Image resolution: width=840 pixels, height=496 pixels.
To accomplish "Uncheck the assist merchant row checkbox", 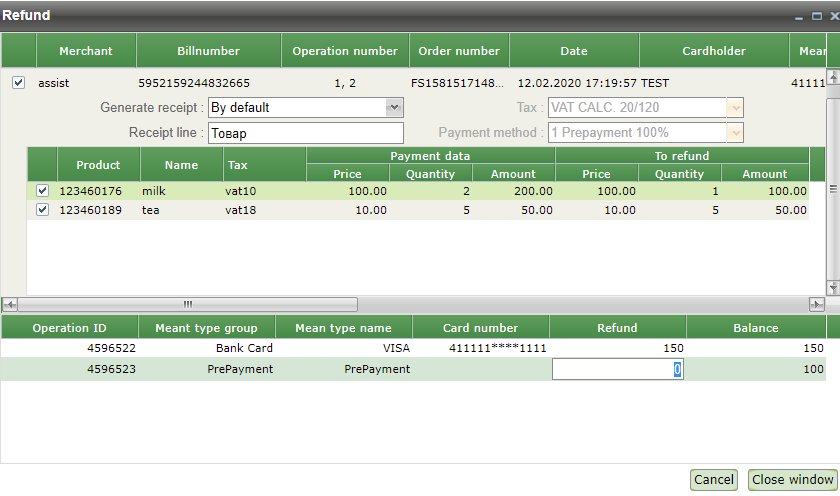I will coord(18,83).
